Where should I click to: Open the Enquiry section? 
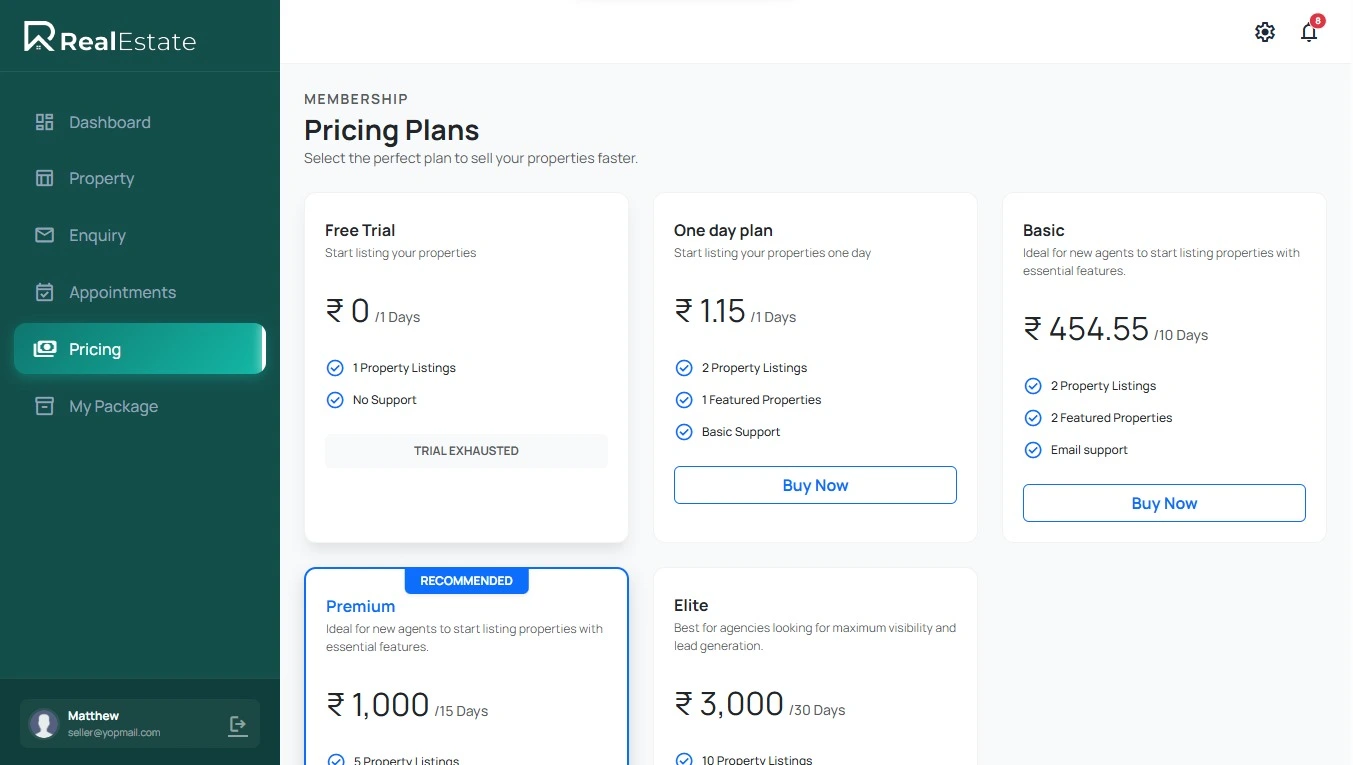(x=97, y=235)
